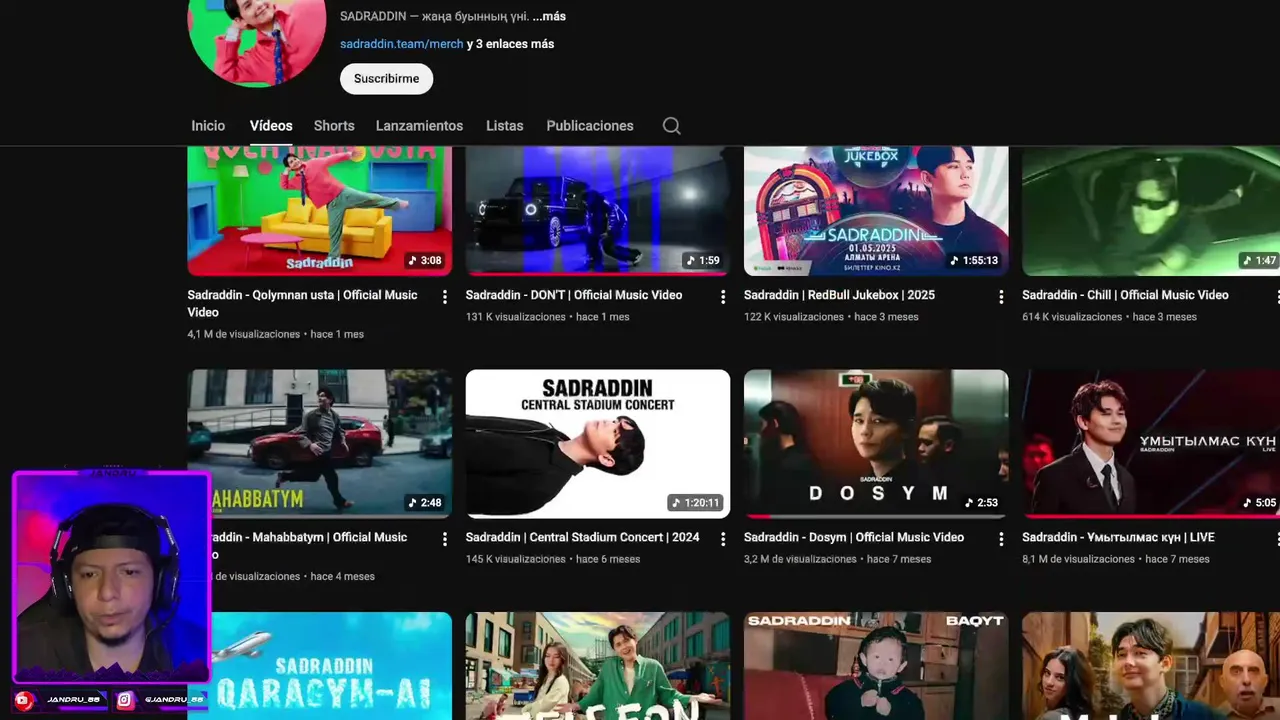Open options menu for Dosym video
1280x720 pixels.
pos(1001,539)
